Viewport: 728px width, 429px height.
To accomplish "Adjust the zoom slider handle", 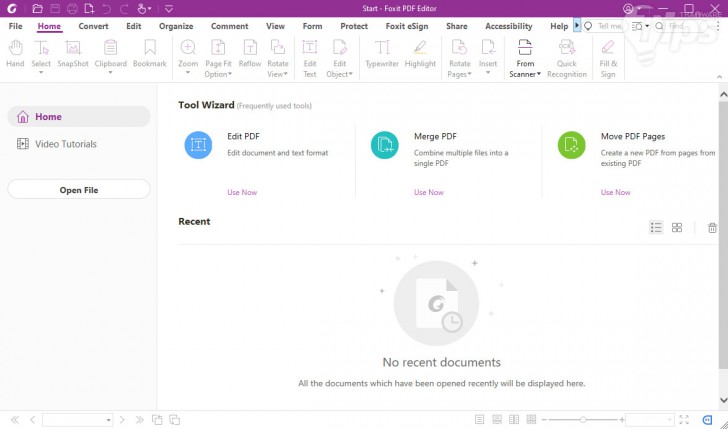I will 583,420.
